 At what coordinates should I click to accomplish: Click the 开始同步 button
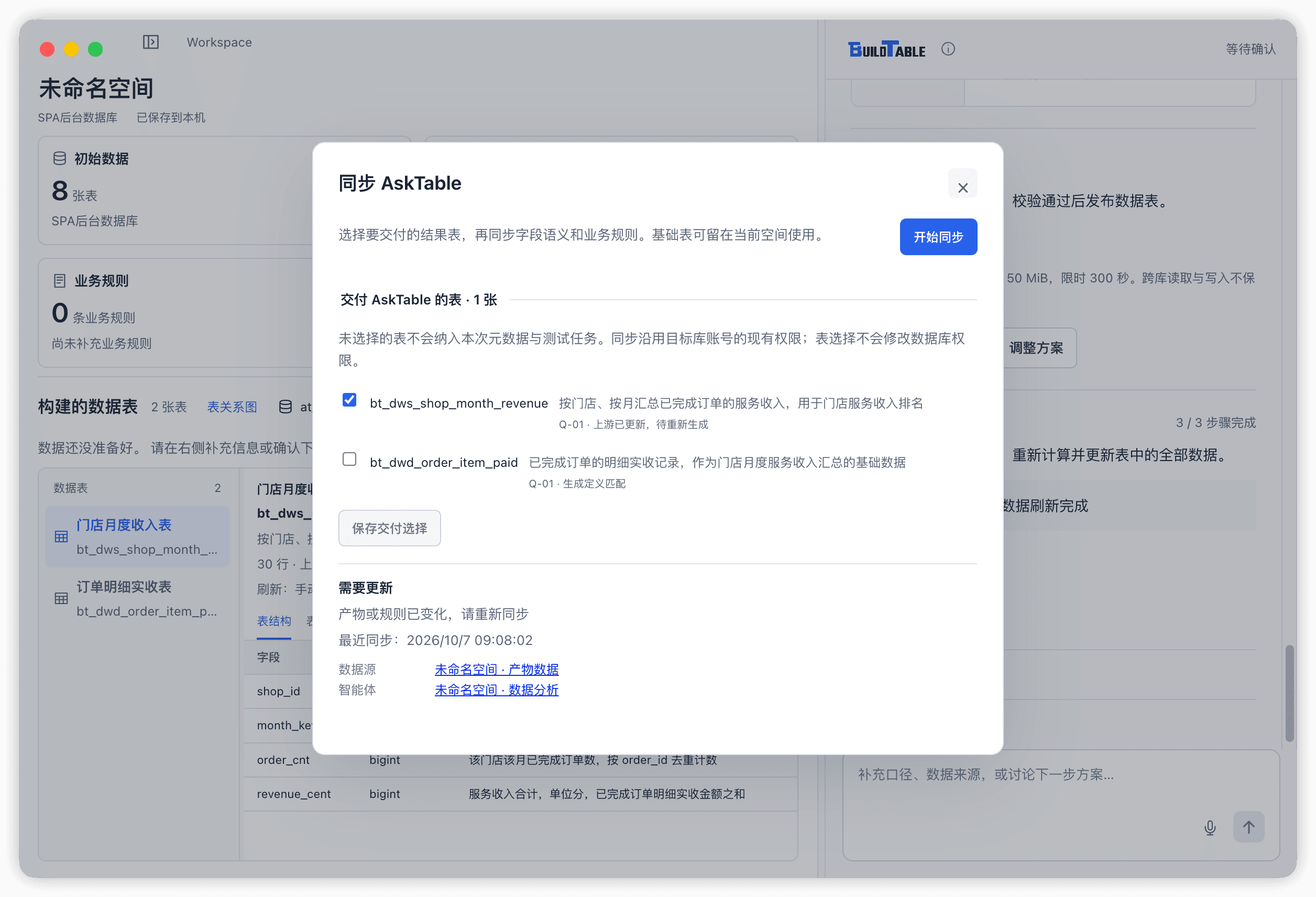(x=938, y=237)
